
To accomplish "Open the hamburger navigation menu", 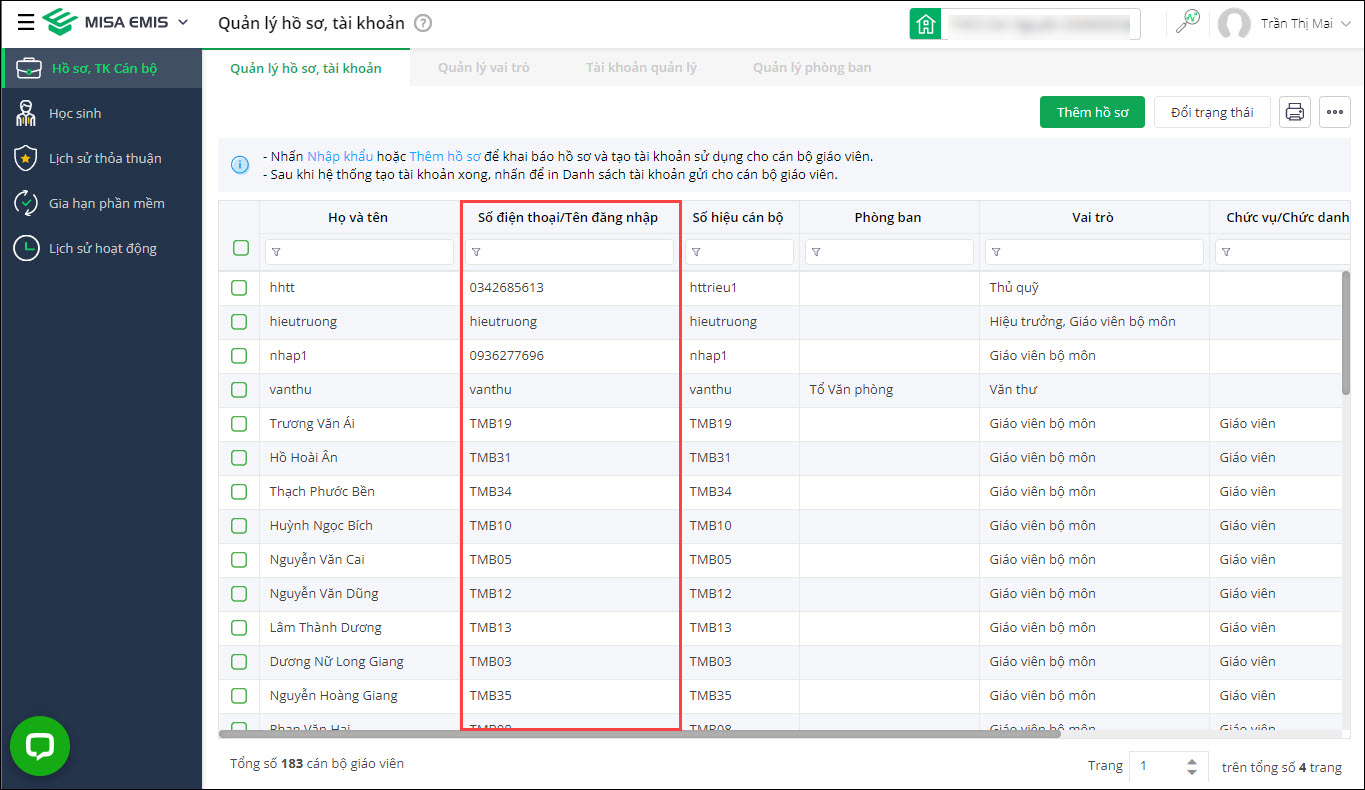I will (x=26, y=22).
